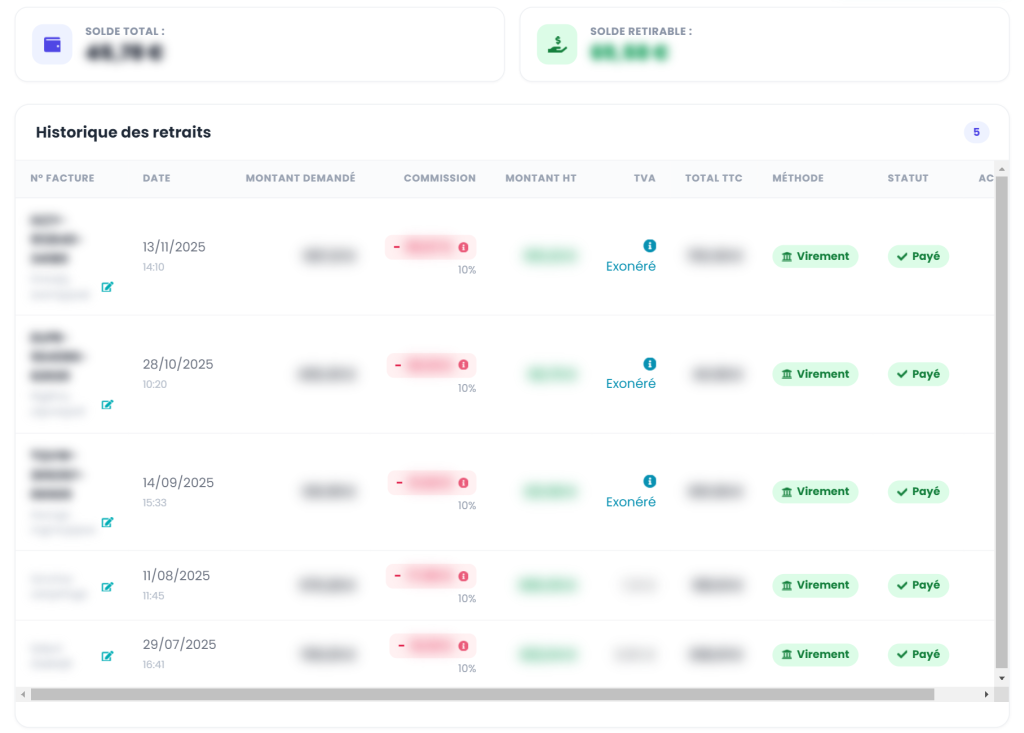Click Payé status on 28/10/2025 row
The height and width of the screenshot is (733, 1024).
[x=918, y=374]
